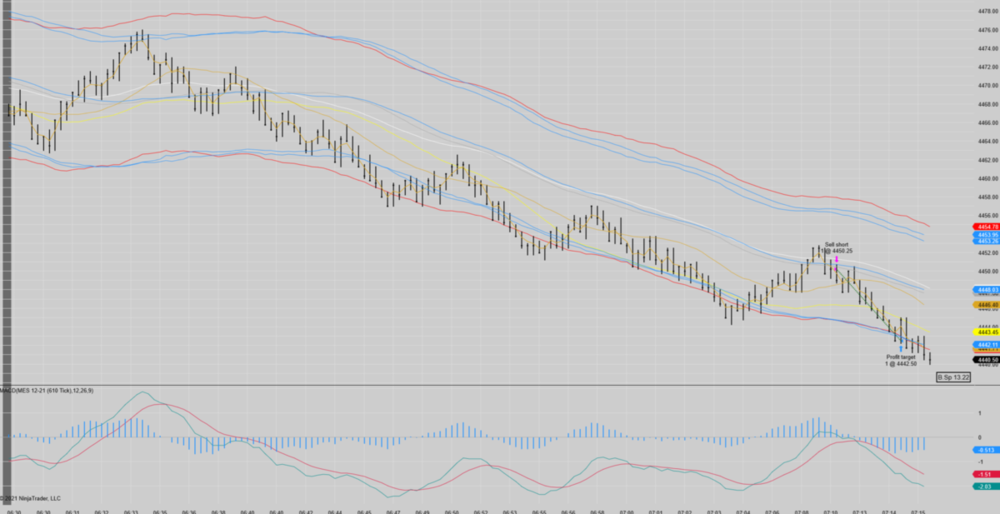Viewport: 1000px width, 514px height.
Task: Select the MACD indicator title label
Action: [48, 390]
